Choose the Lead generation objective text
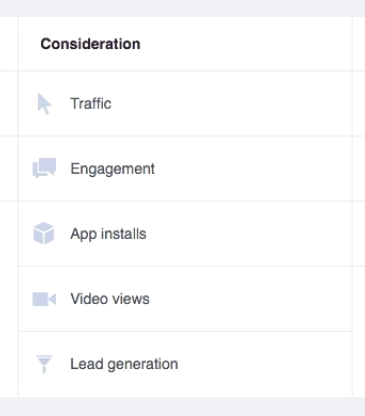Image resolution: width=365 pixels, height=416 pixels. point(124,364)
